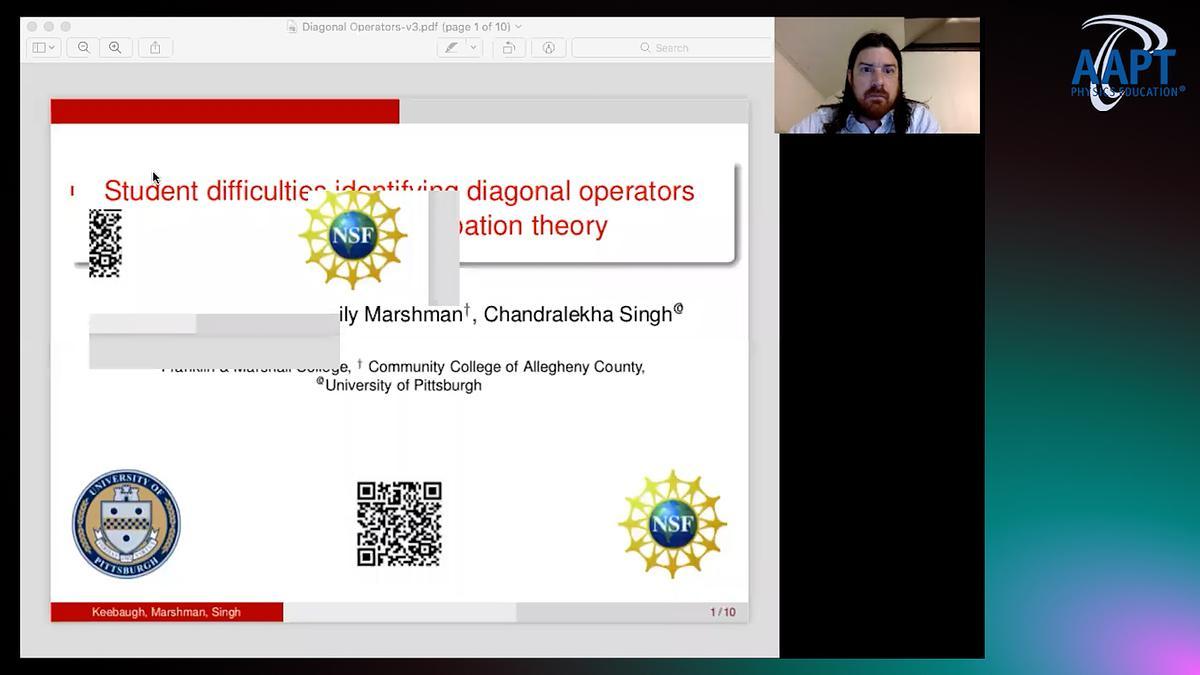Expand the highlight color dropdown arrow
The width and height of the screenshot is (1200, 675).
click(x=474, y=47)
